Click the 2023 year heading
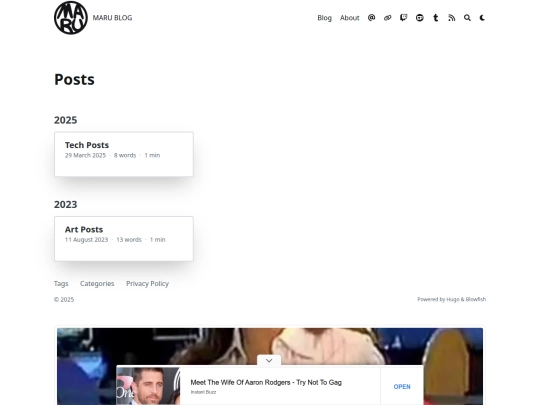This screenshot has width=540, height=405. [65, 205]
